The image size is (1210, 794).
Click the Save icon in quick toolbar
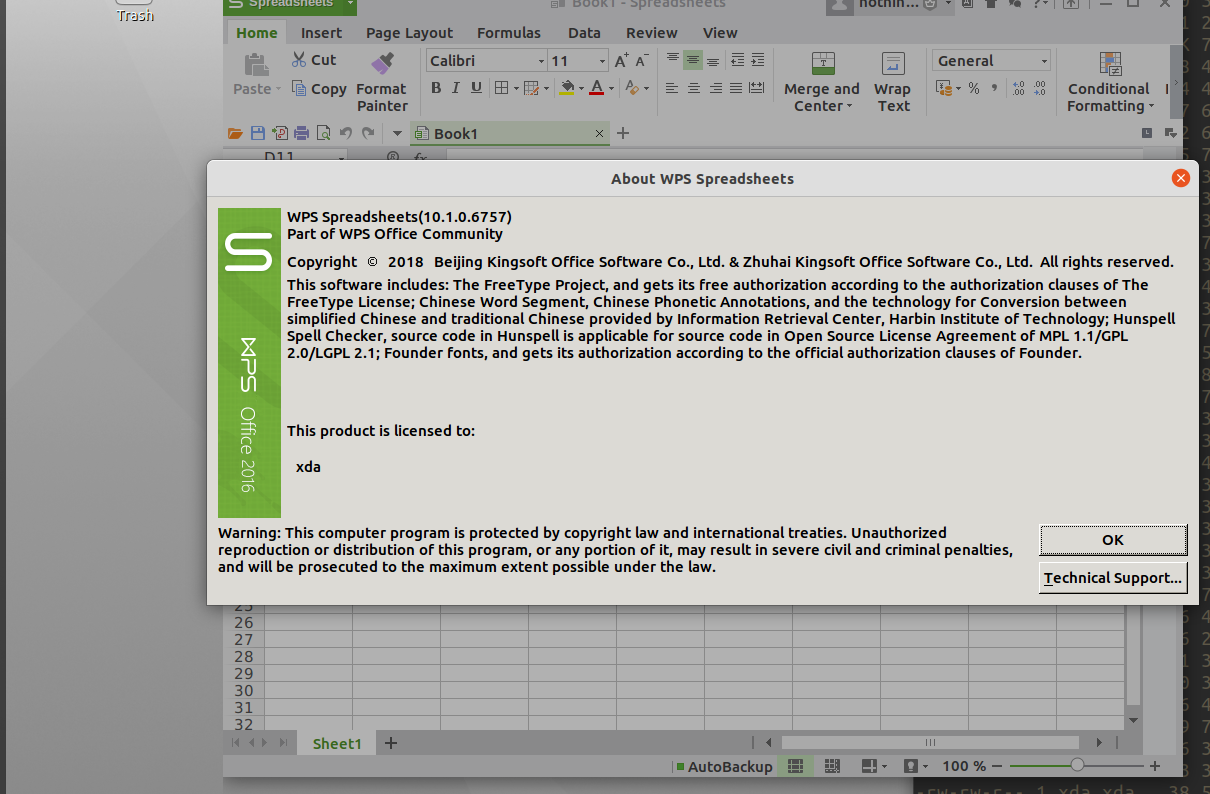click(257, 133)
